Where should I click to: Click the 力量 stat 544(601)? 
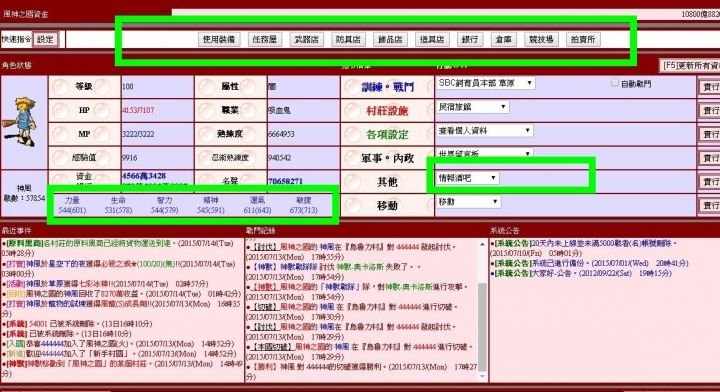click(72, 210)
